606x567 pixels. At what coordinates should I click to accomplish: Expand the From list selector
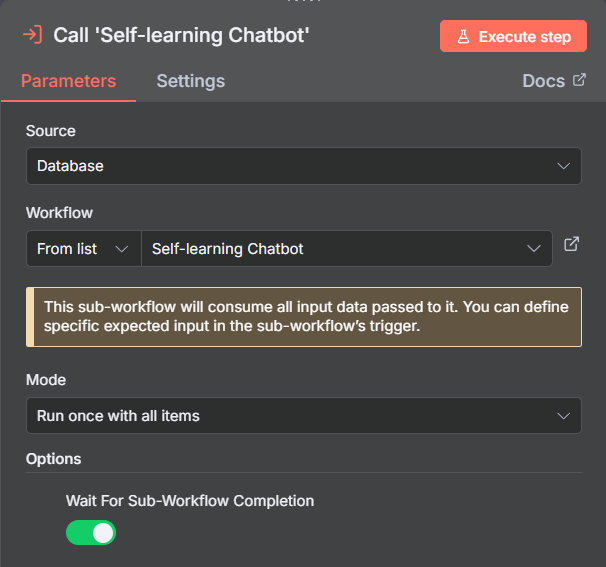tap(83, 249)
